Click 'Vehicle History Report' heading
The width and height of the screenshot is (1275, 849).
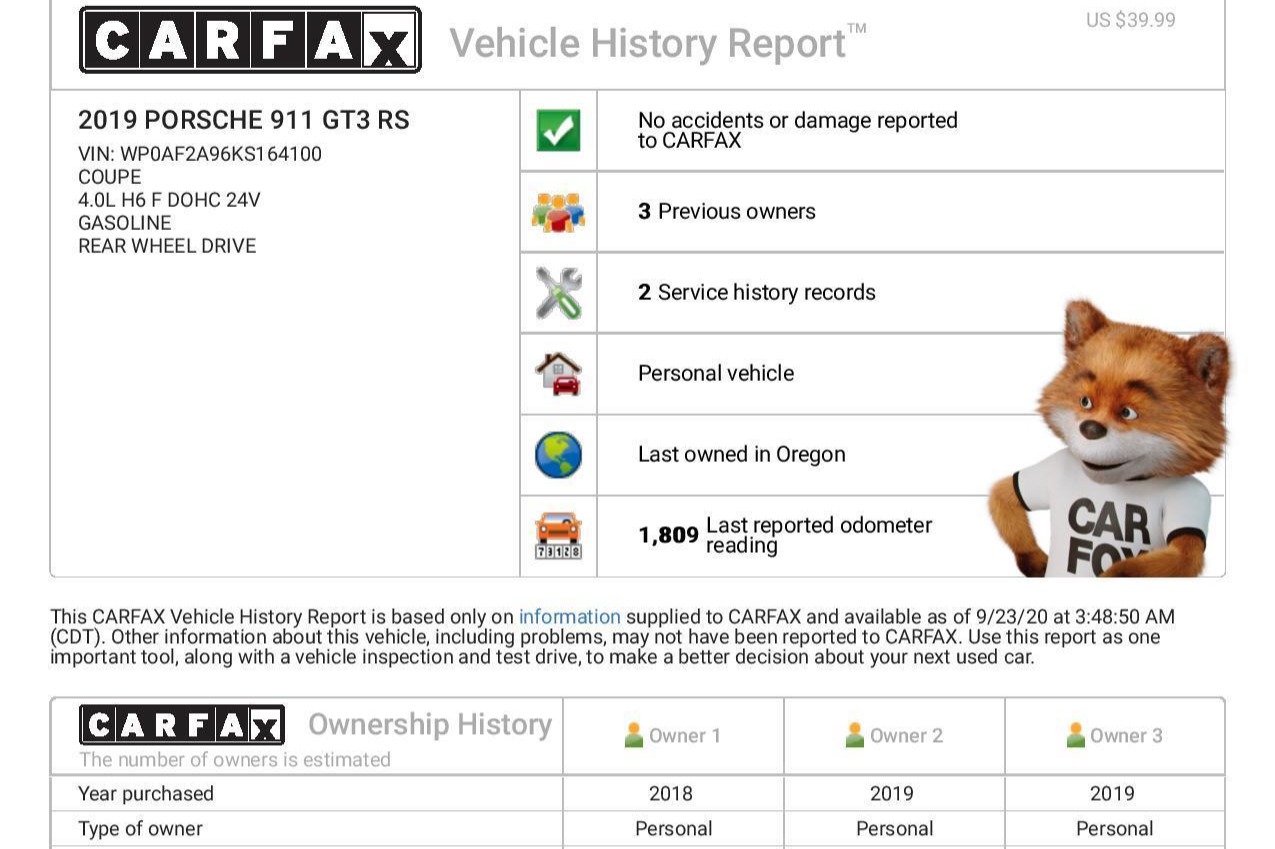point(658,44)
